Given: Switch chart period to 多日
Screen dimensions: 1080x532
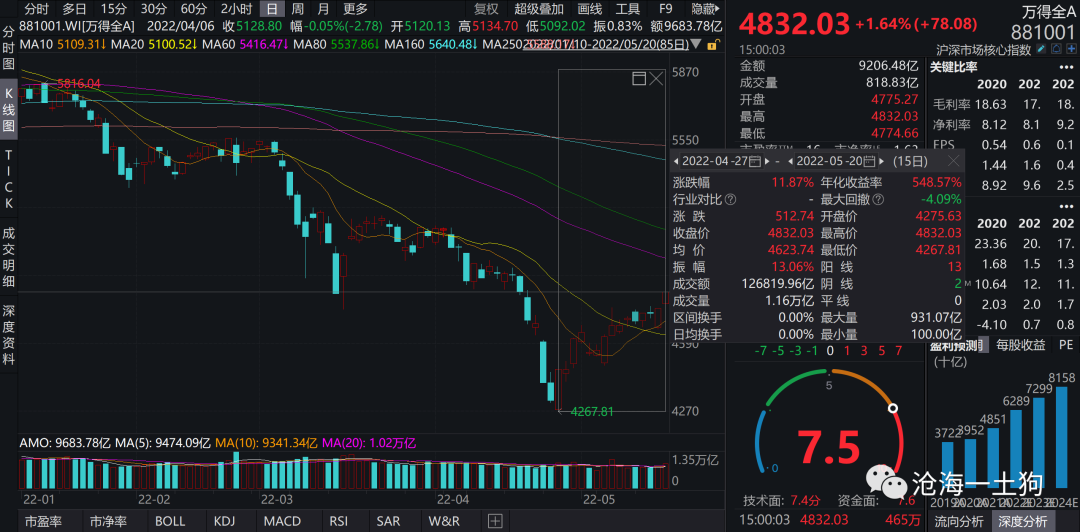Looking at the screenshot, I should click(x=74, y=9).
